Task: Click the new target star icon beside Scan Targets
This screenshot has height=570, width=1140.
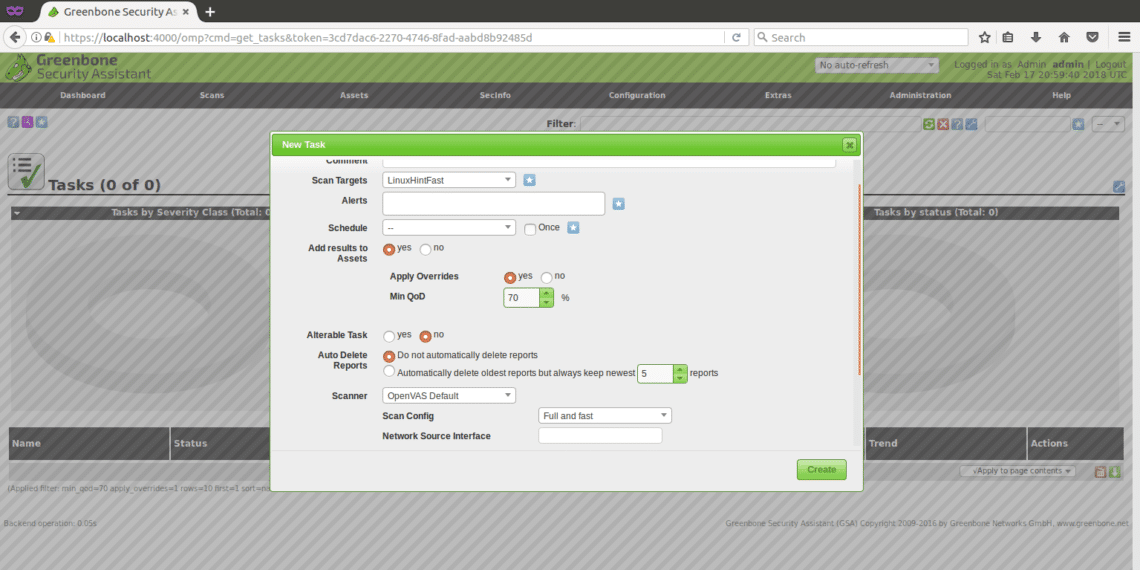Action: coord(529,180)
